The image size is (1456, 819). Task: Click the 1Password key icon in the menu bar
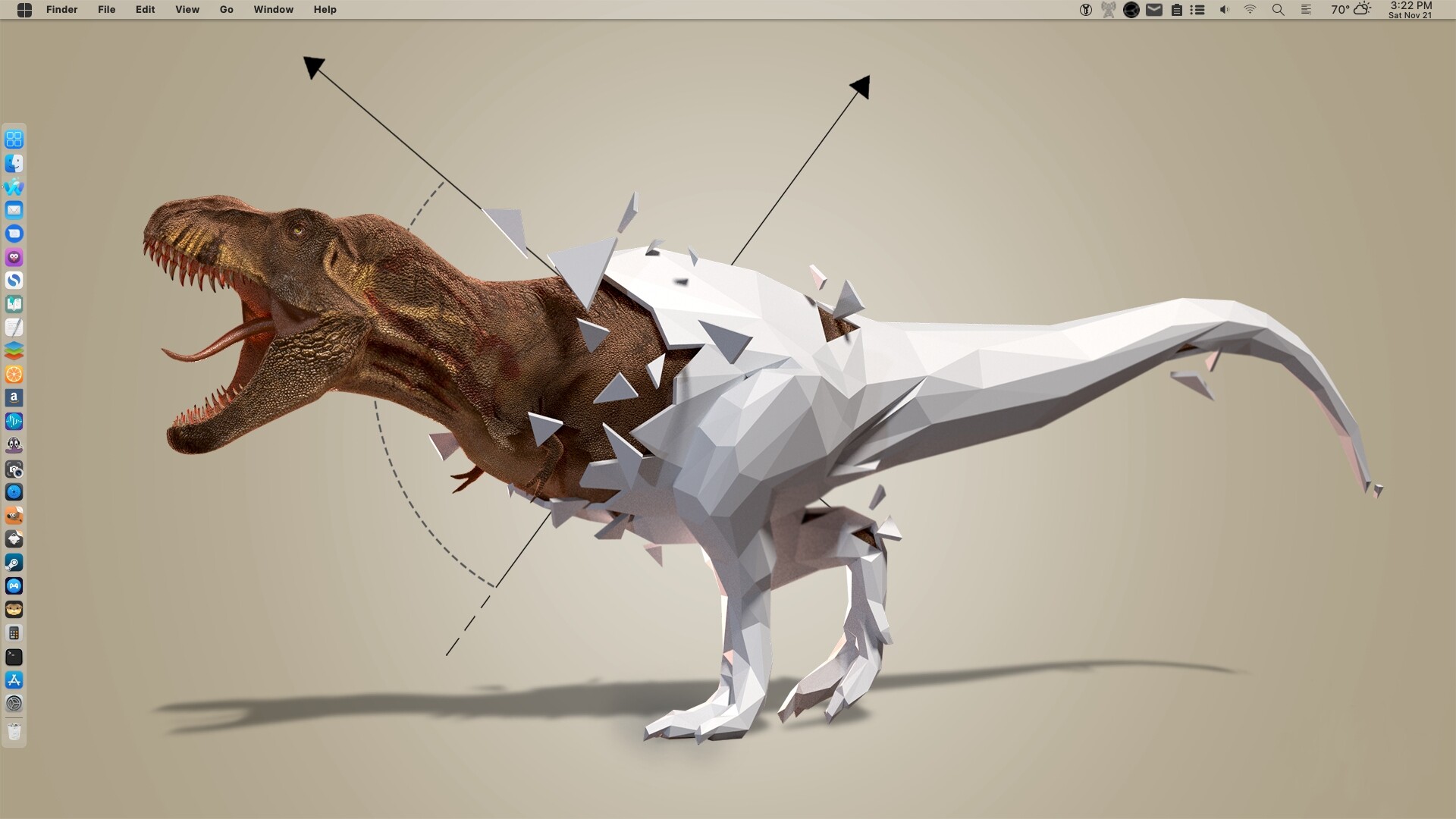tap(1086, 10)
